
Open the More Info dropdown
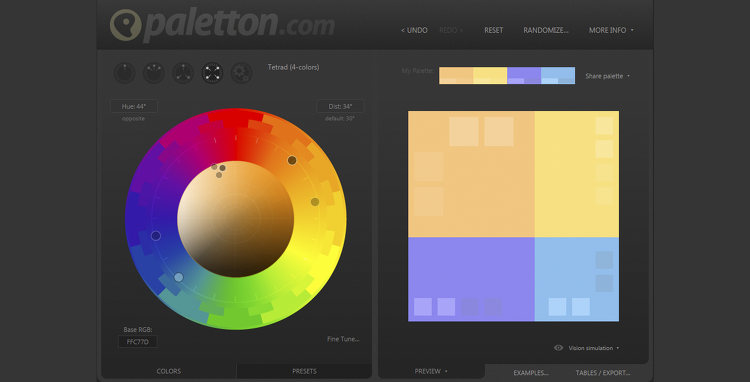pyautogui.click(x=611, y=30)
